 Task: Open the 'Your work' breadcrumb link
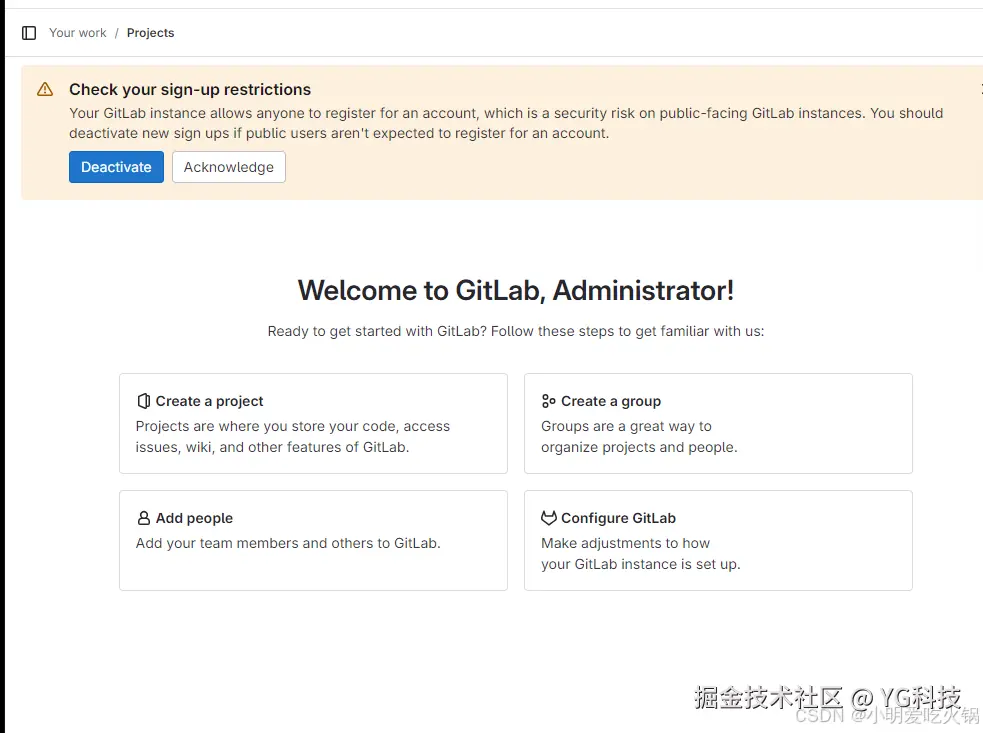pos(78,33)
